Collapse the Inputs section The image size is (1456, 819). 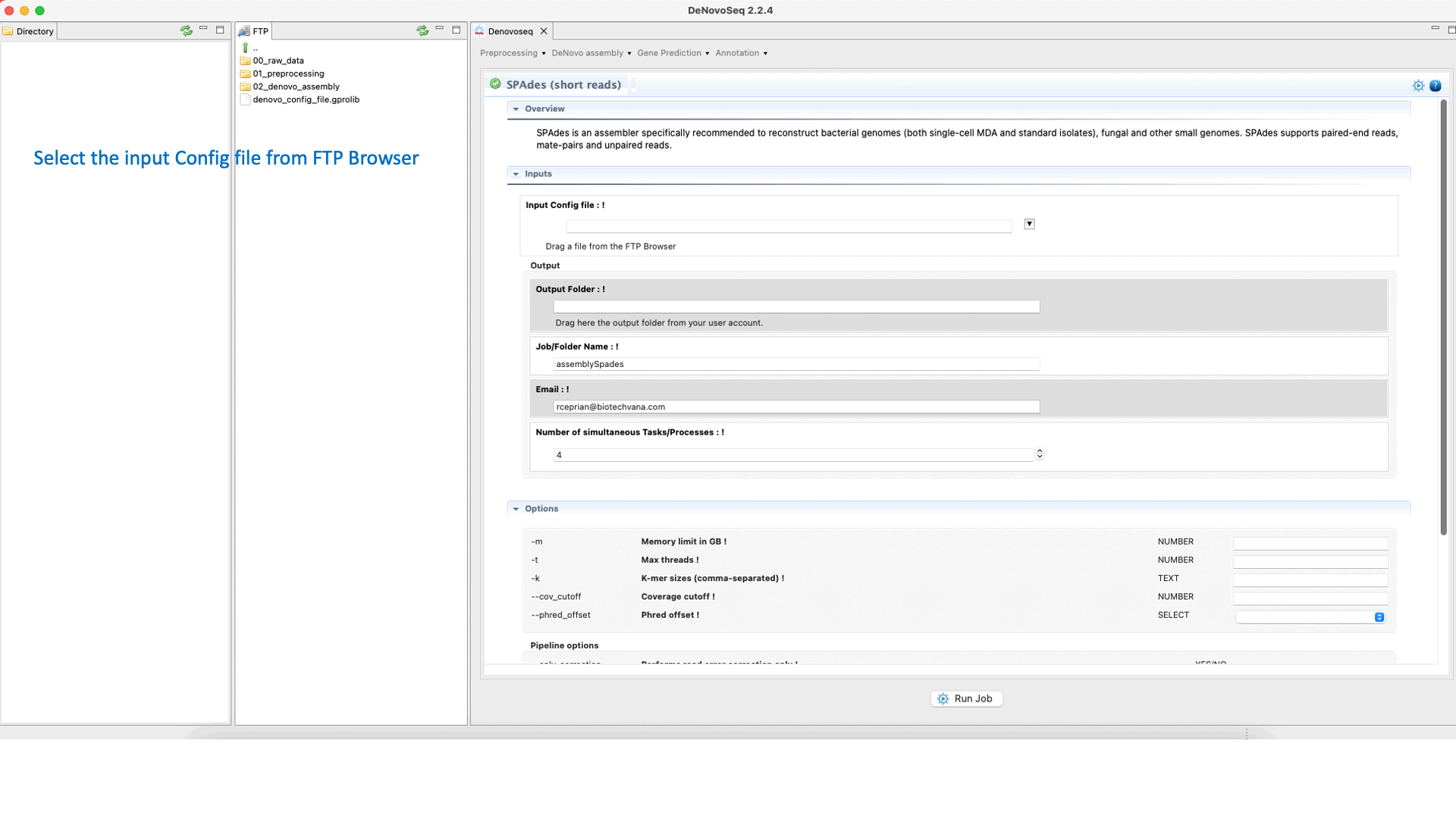coord(516,174)
